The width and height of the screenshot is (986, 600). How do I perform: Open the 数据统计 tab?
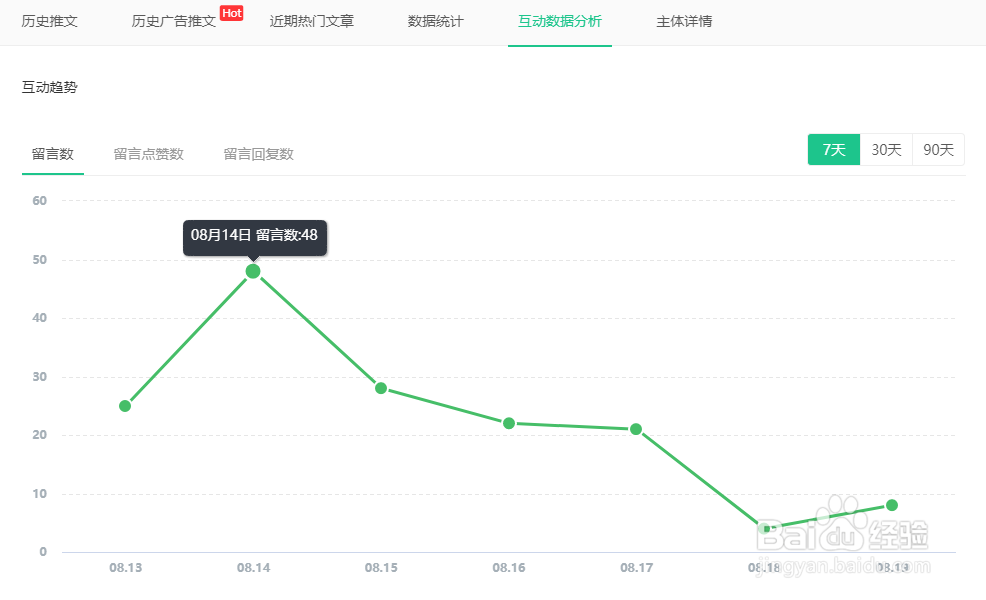pyautogui.click(x=436, y=21)
